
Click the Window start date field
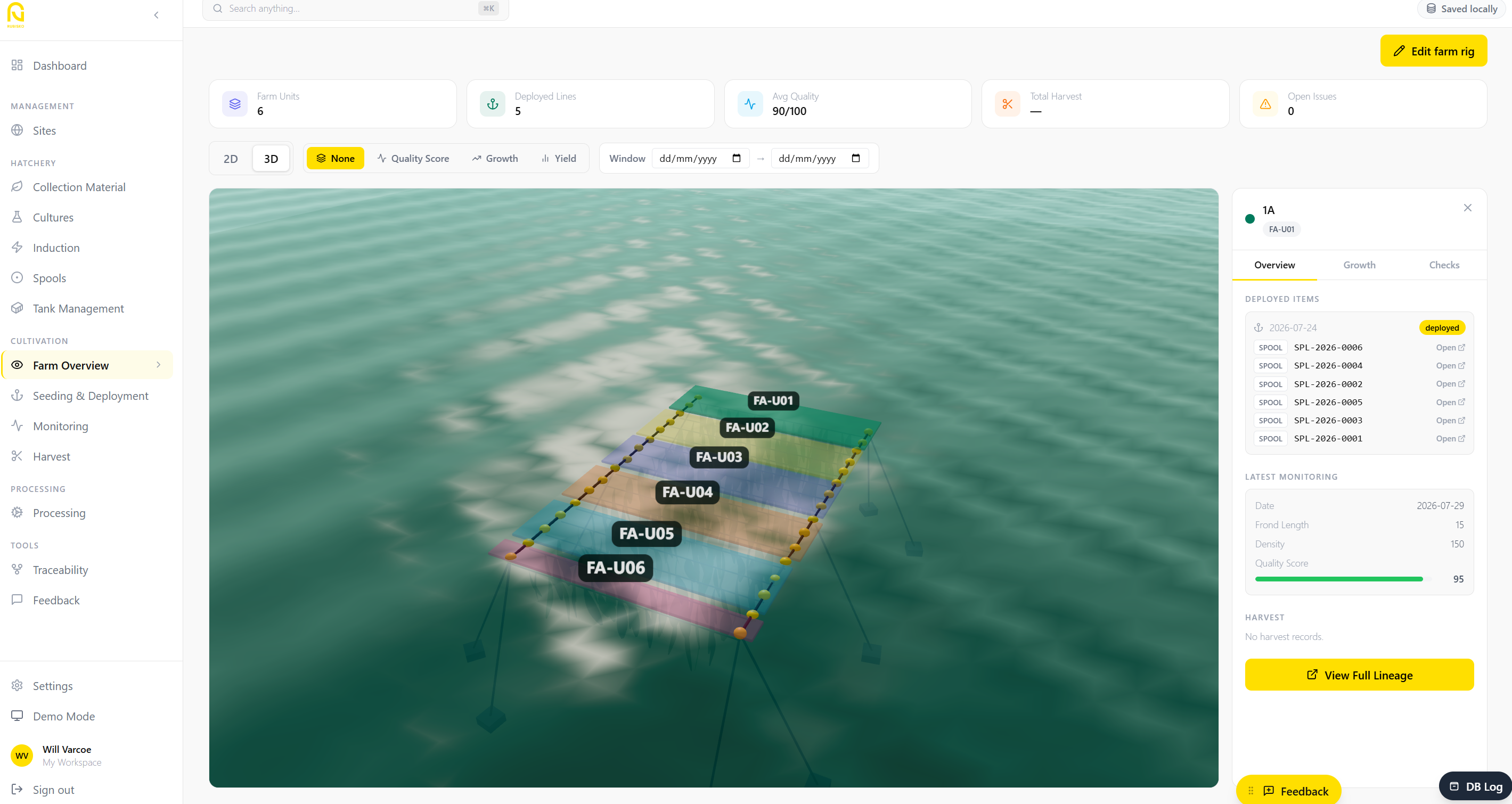(700, 159)
